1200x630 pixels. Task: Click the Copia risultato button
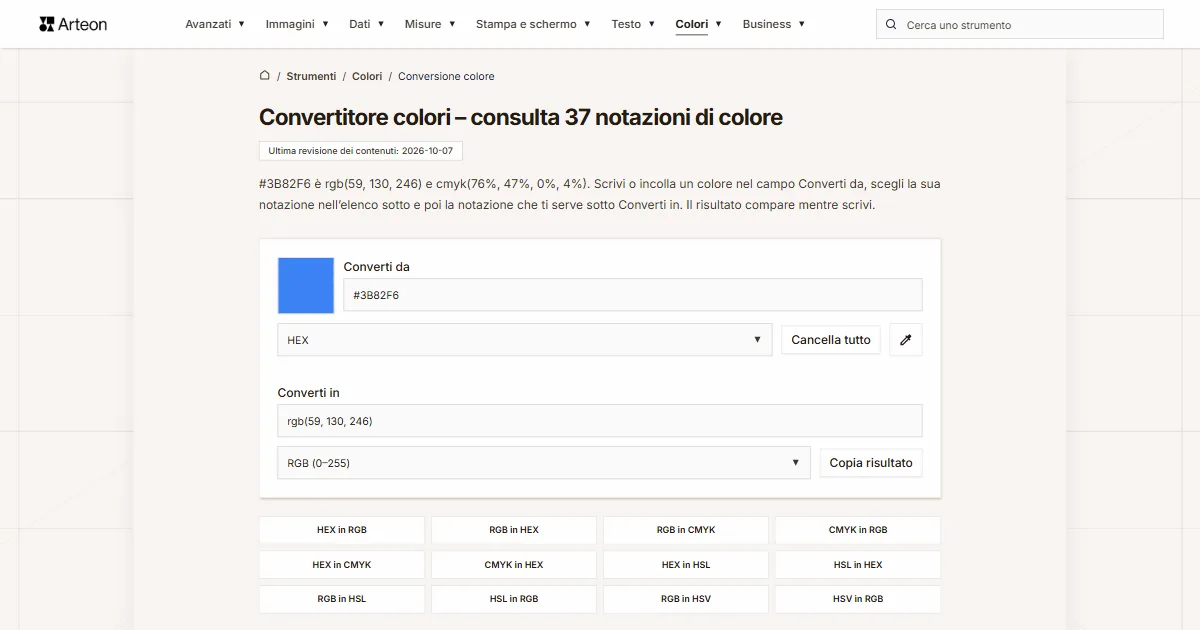pos(871,463)
